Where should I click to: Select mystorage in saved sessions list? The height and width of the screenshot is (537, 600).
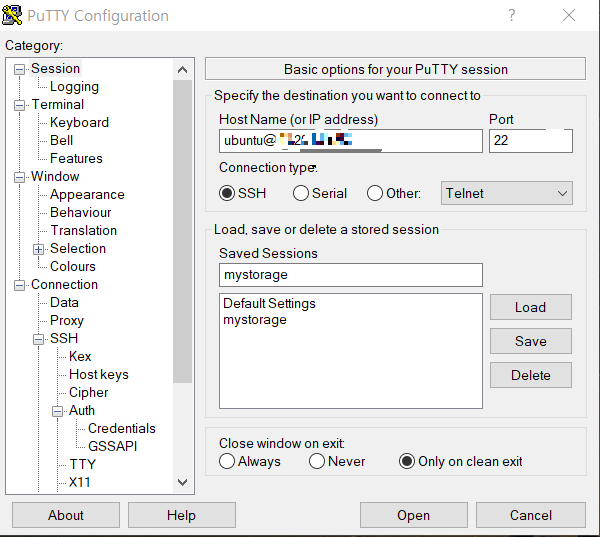255,320
